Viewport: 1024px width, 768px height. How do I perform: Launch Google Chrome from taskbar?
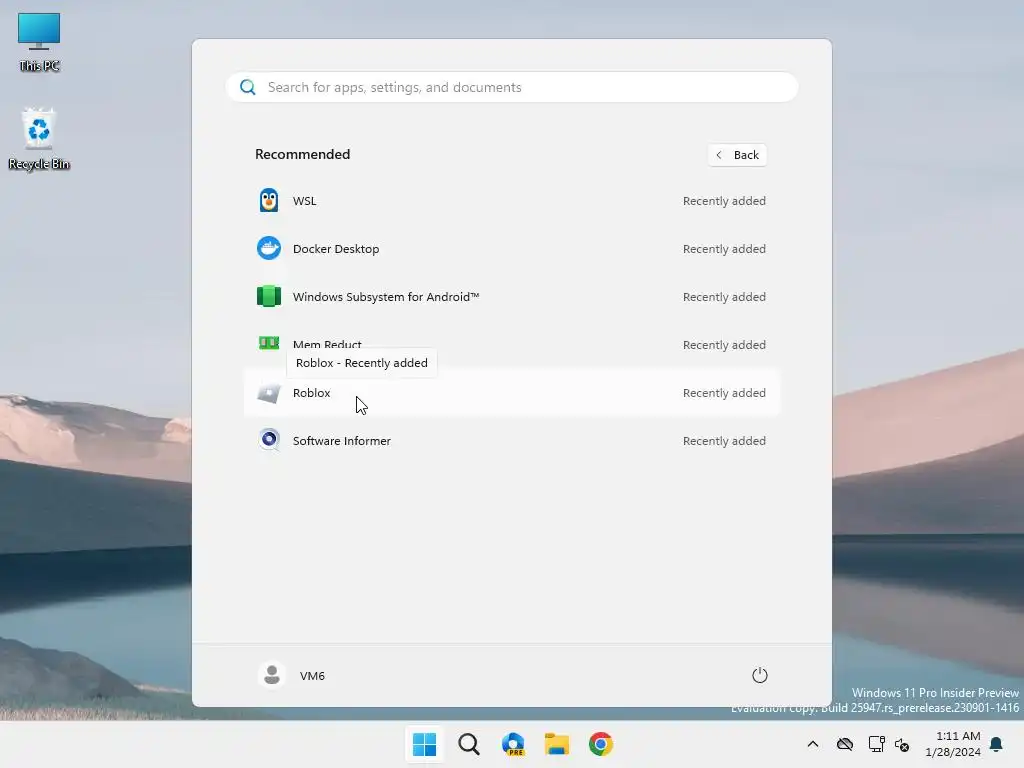click(x=600, y=744)
